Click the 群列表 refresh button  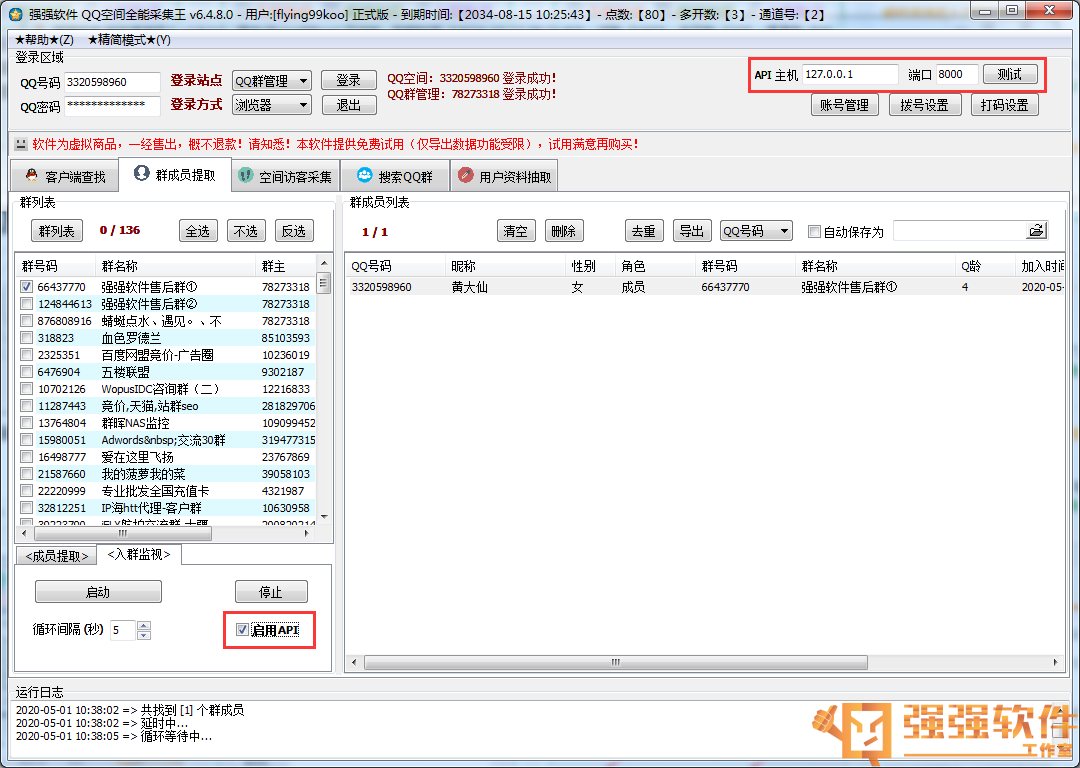click(56, 231)
